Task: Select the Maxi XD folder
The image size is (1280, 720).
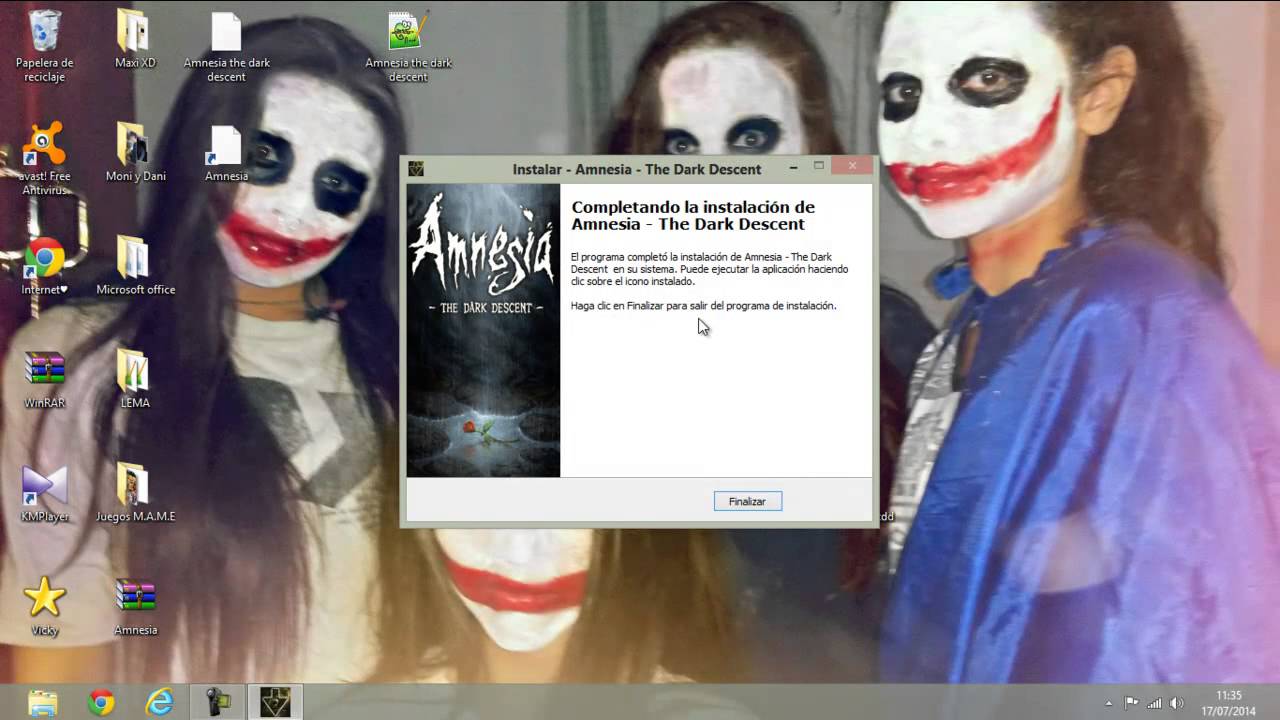Action: coord(135,40)
